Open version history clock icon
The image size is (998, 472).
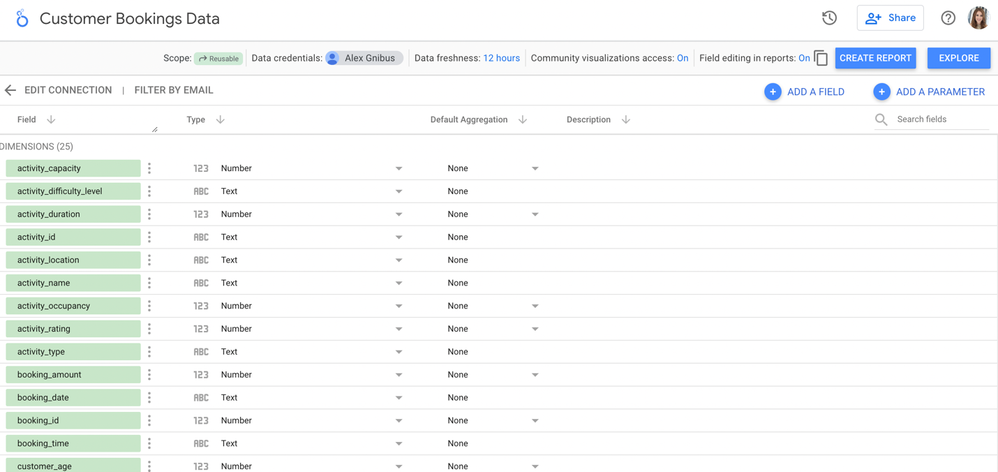pyautogui.click(x=829, y=18)
